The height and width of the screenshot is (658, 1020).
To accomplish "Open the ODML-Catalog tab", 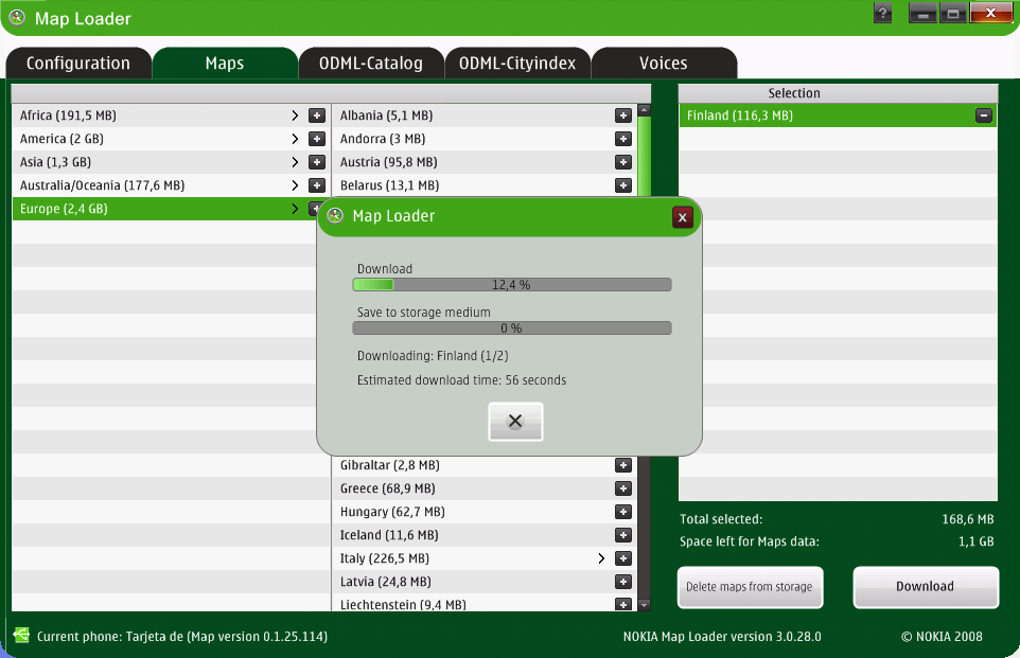I will [371, 63].
